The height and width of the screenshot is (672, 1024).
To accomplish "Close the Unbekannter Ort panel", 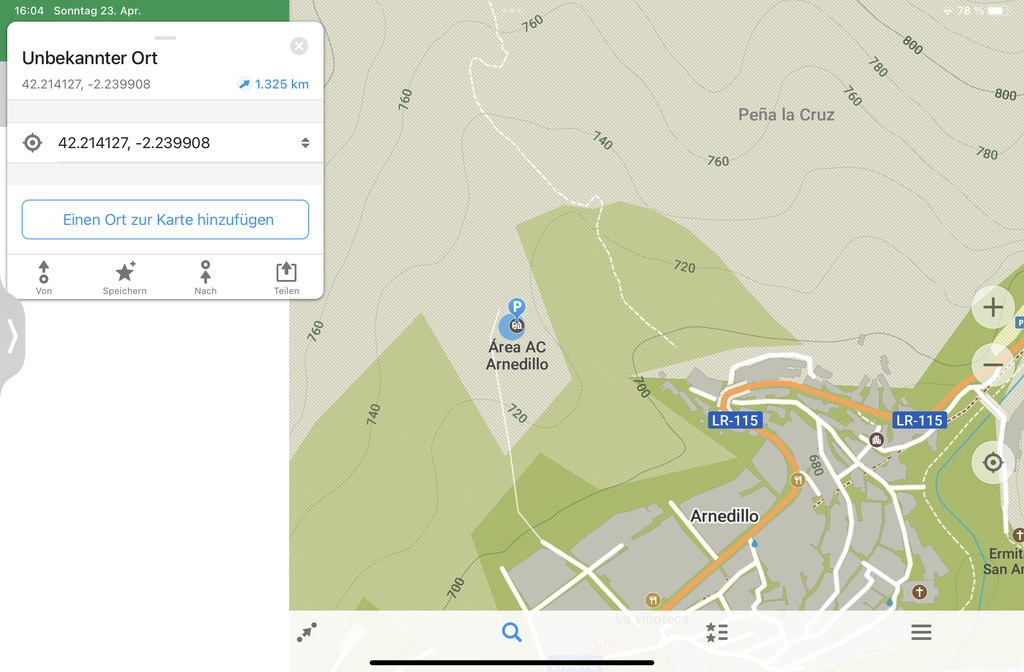I will pos(299,46).
